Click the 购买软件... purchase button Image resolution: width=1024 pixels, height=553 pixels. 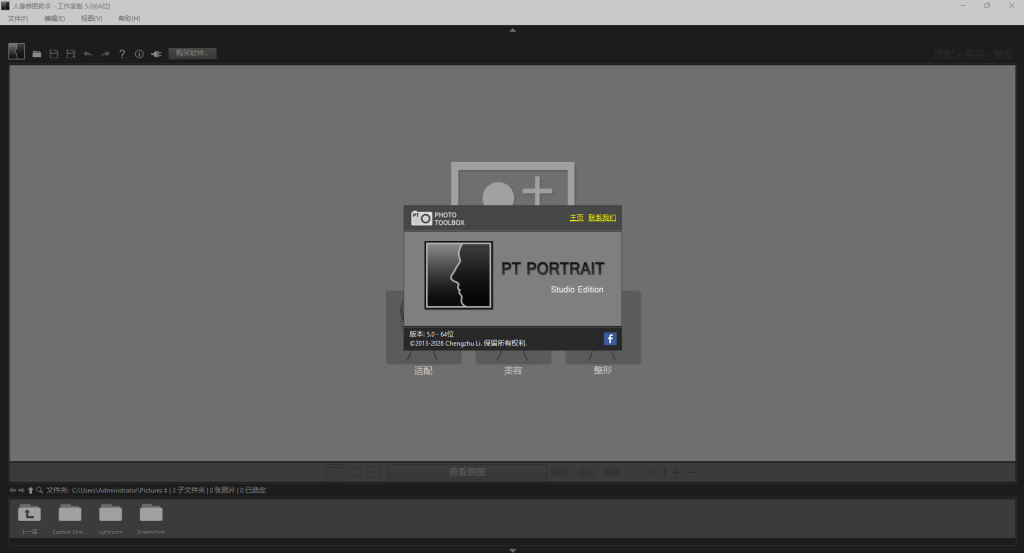coord(192,54)
